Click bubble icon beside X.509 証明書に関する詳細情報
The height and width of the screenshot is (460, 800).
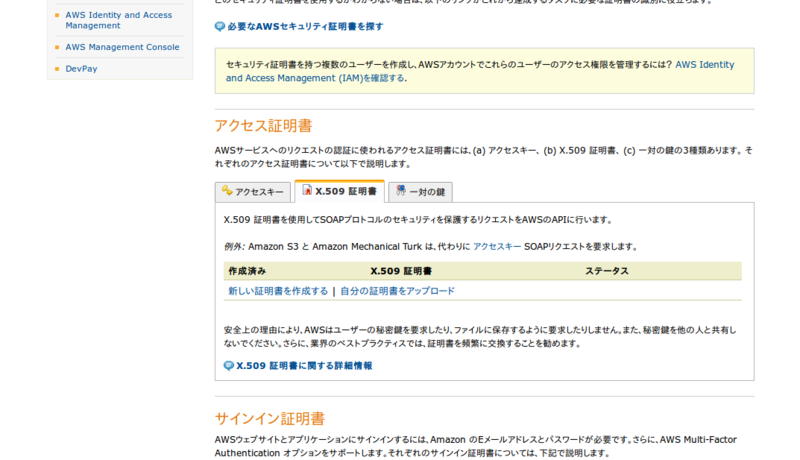229,366
